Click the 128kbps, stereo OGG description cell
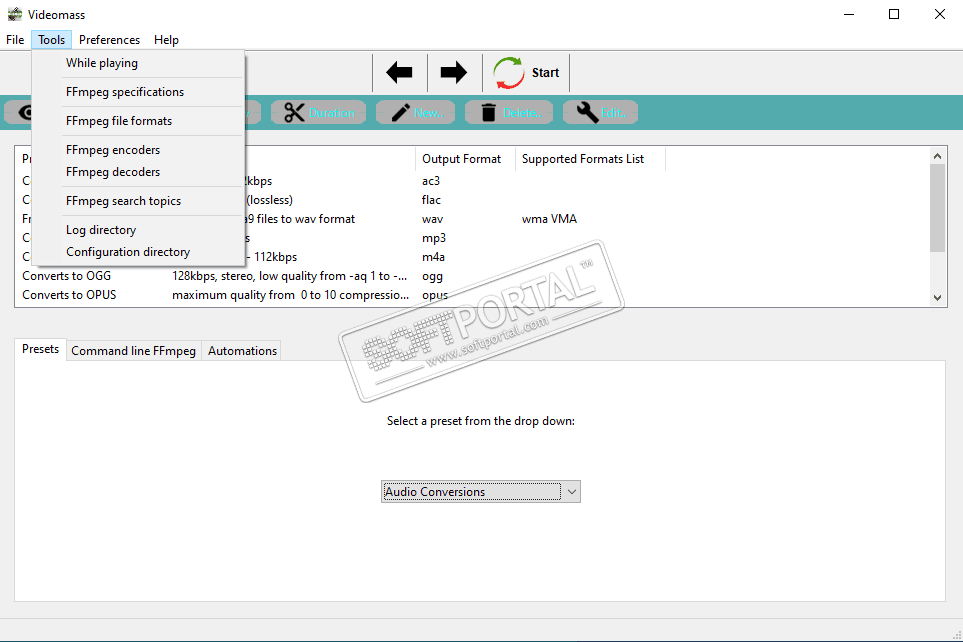 click(289, 276)
